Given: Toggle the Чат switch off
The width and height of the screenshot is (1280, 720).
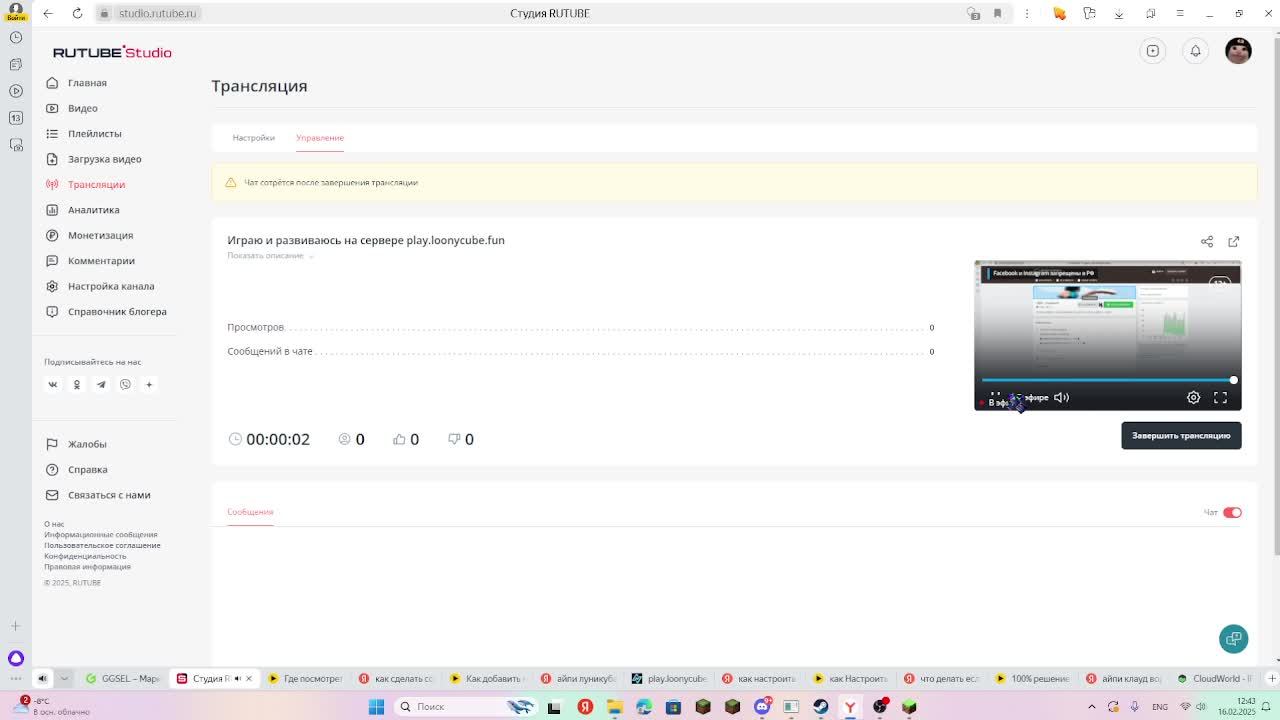Looking at the screenshot, I should (x=1232, y=513).
